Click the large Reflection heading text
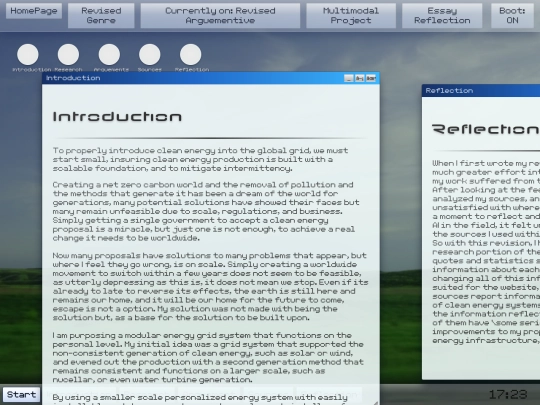 point(486,129)
